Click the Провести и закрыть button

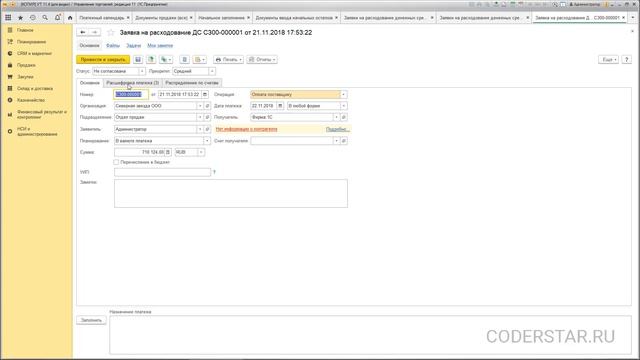(x=103, y=60)
